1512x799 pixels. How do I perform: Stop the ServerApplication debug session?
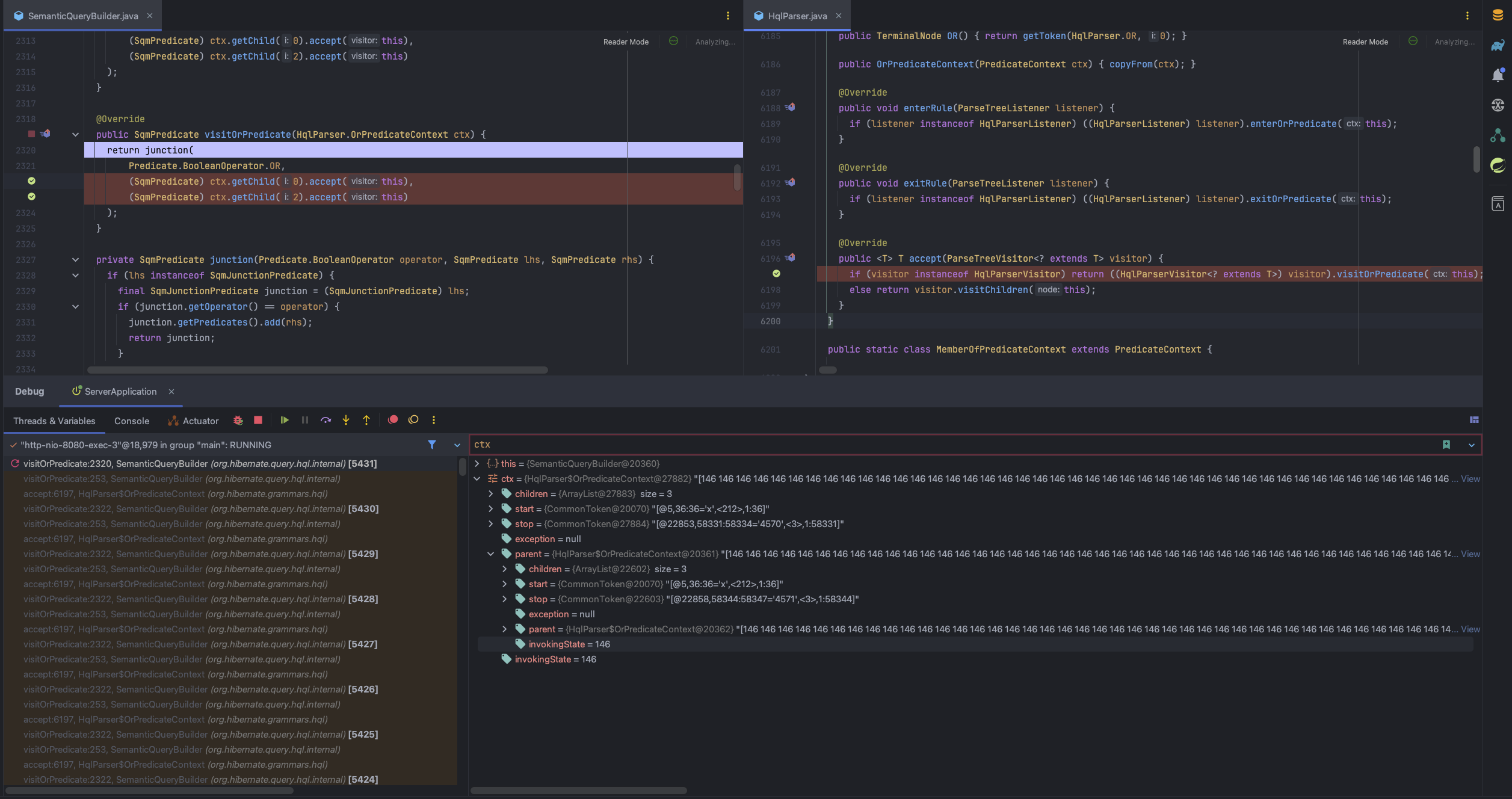258,420
